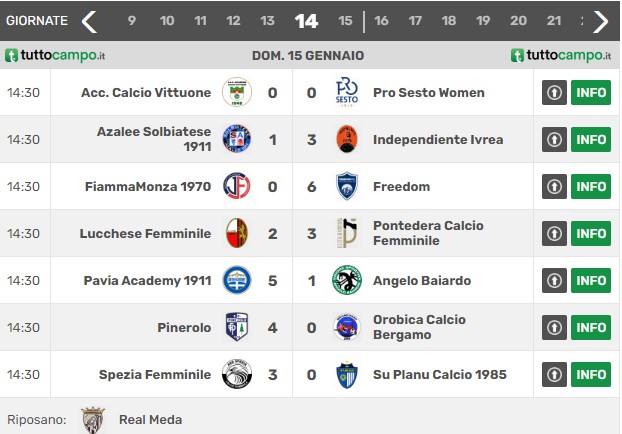This screenshot has height=434, width=622.
Task: Go to previous giornate with left chevron
Action: [89, 21]
